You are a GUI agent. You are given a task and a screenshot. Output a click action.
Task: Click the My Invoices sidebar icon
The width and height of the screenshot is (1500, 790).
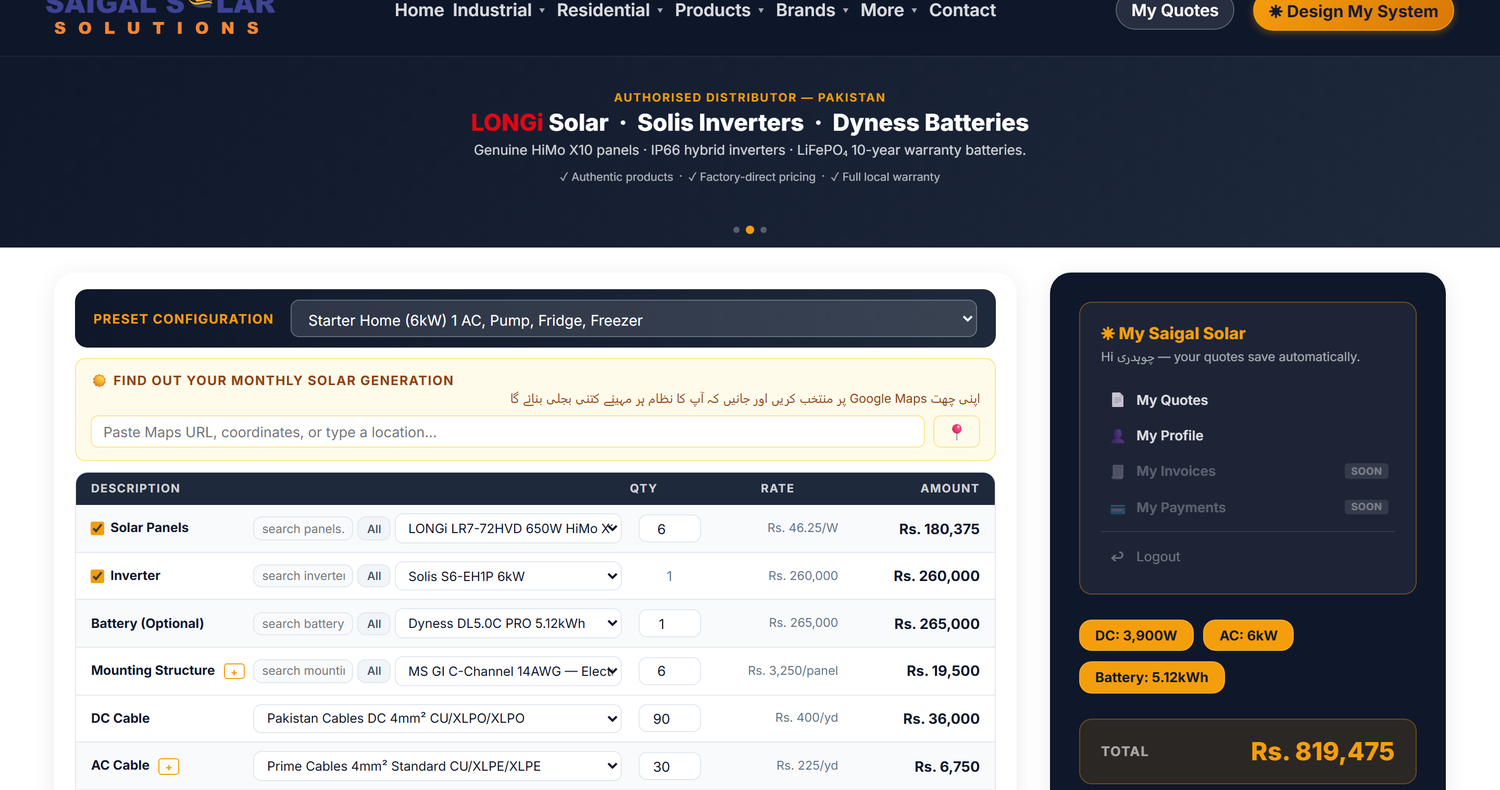click(x=1118, y=472)
